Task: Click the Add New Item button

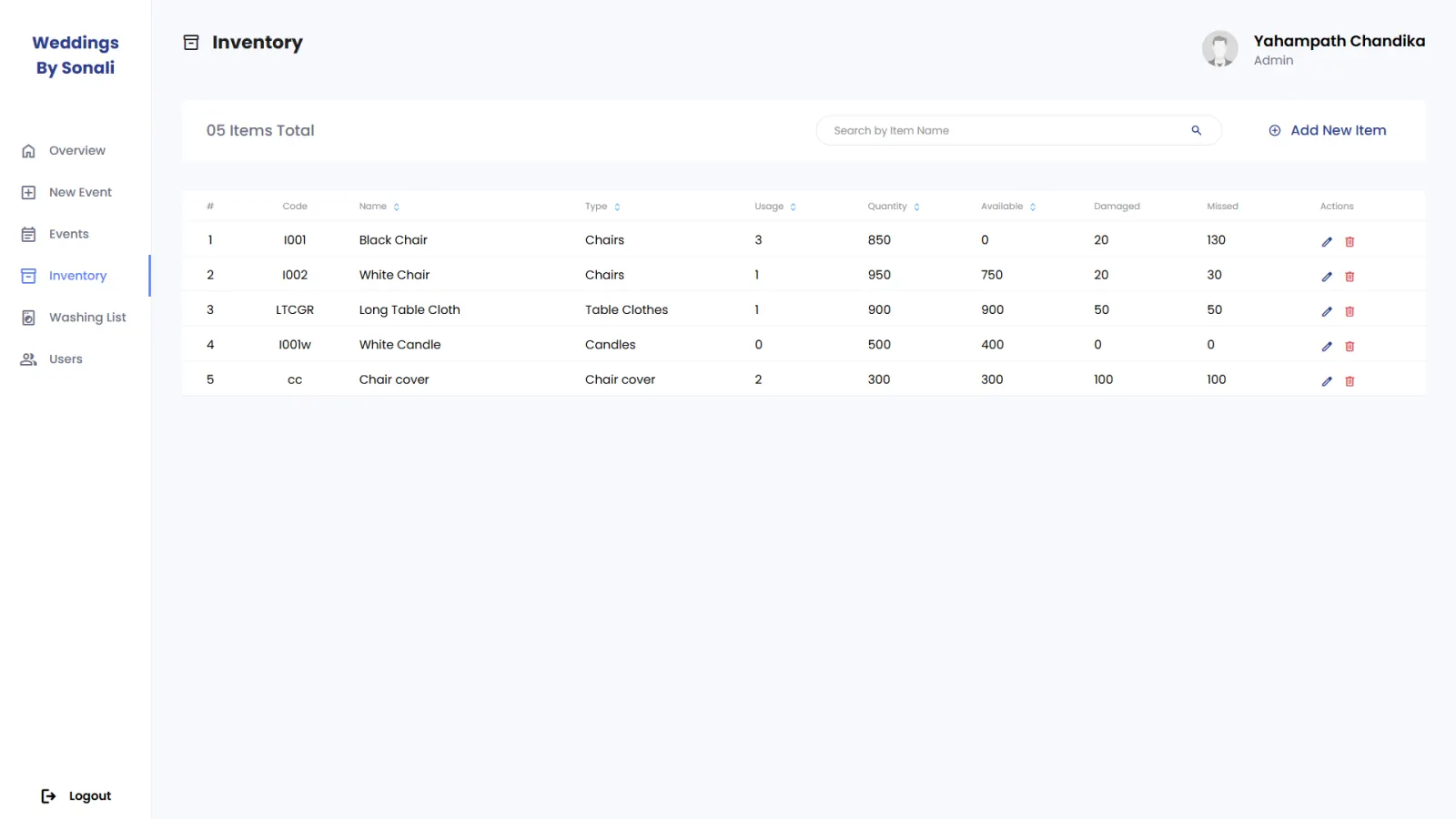Action: pyautogui.click(x=1328, y=130)
